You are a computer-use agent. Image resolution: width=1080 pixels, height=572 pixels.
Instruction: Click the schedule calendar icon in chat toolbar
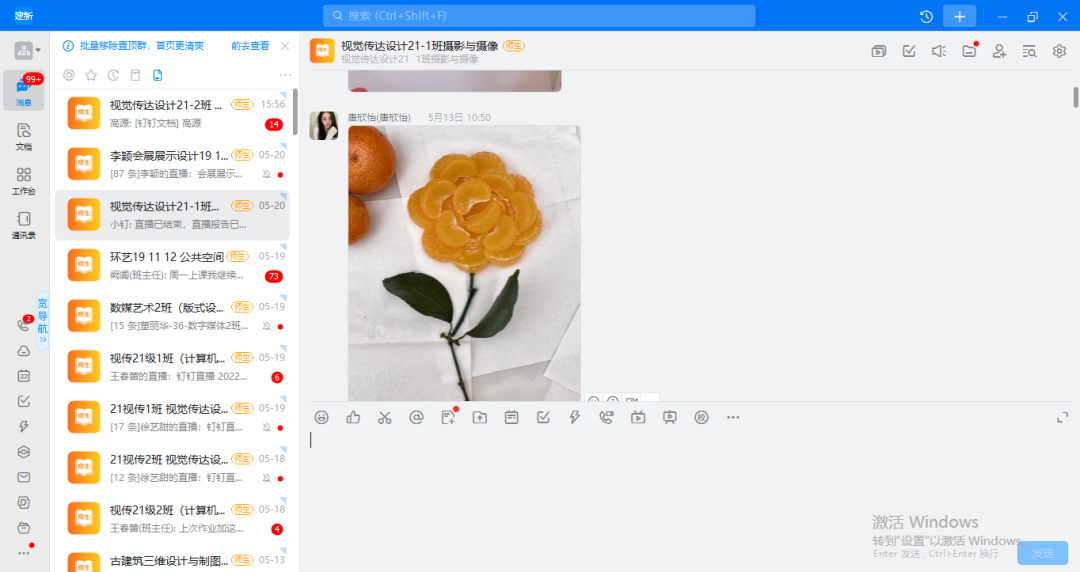tap(511, 417)
